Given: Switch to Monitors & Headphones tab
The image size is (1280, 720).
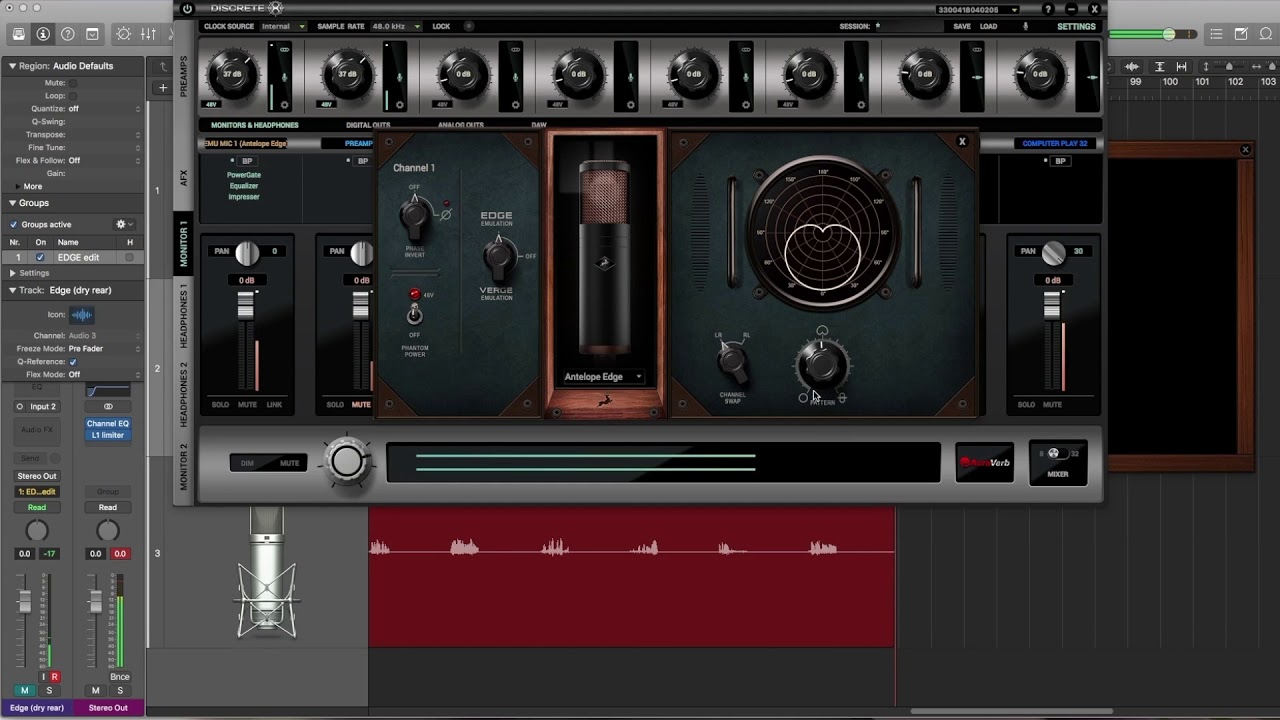Looking at the screenshot, I should 255,125.
